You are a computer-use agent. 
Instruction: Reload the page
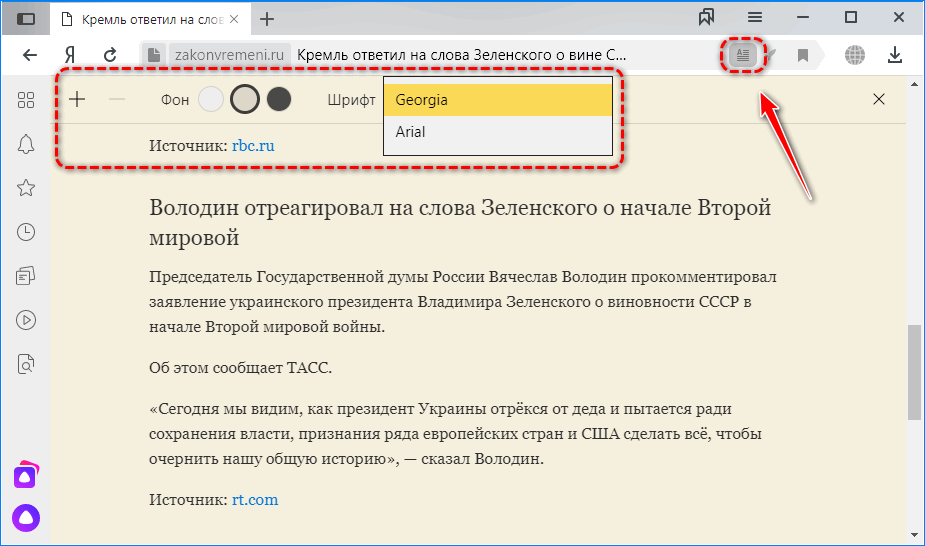(110, 55)
